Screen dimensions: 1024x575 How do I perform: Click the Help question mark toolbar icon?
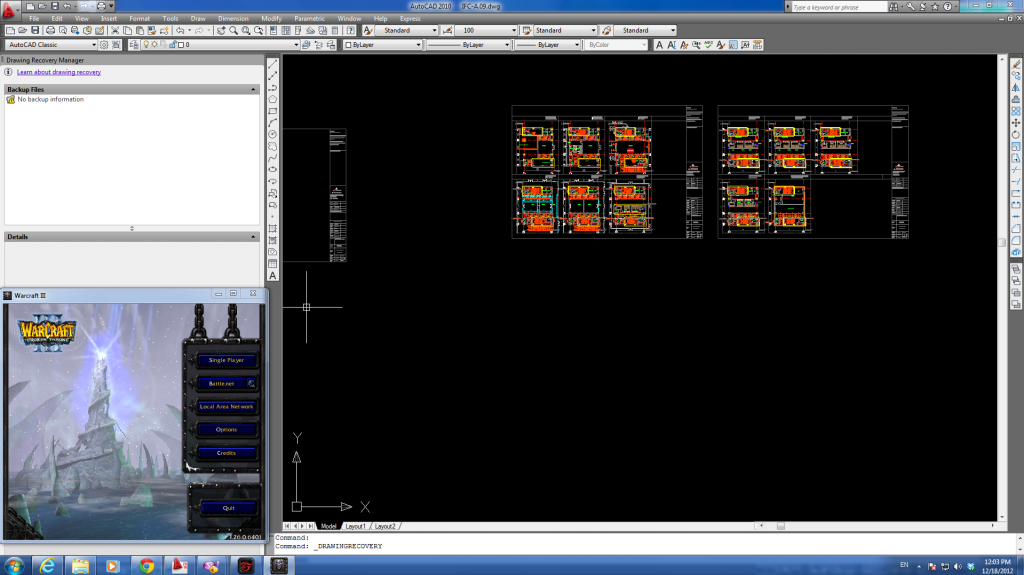click(349, 31)
